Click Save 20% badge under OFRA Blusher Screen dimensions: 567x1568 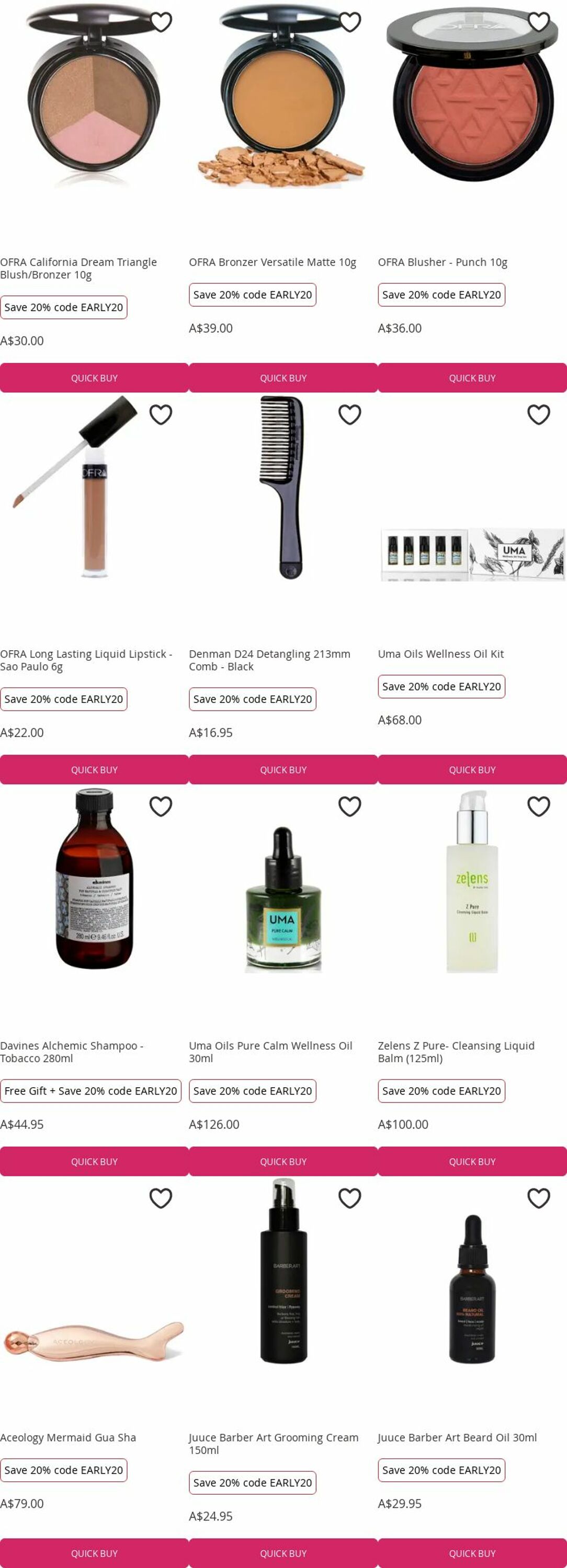pos(441,295)
